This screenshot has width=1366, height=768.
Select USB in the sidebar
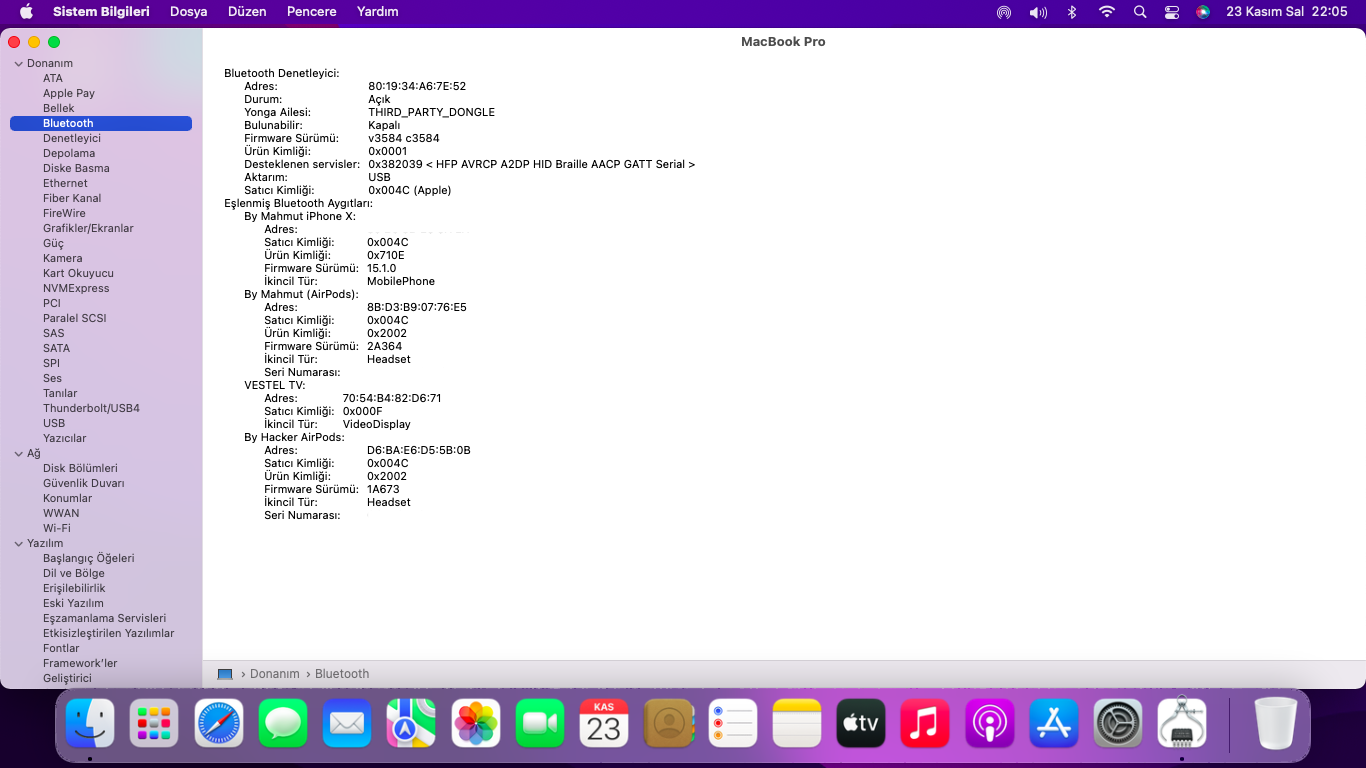pyautogui.click(x=54, y=423)
